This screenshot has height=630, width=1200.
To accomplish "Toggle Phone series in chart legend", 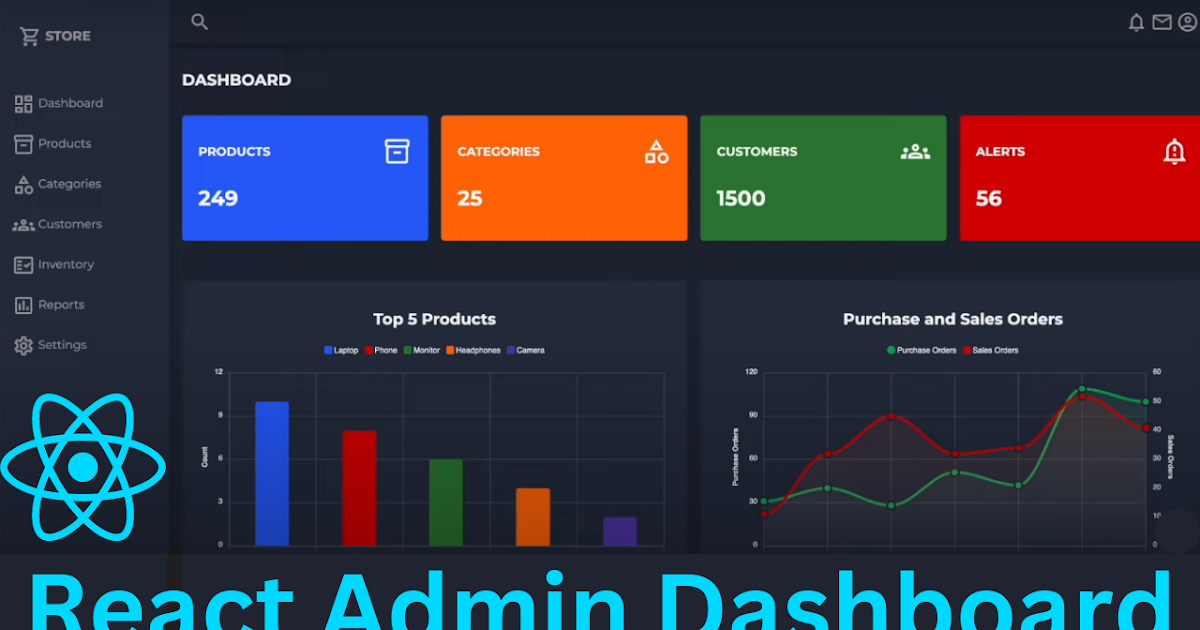I will pos(381,351).
